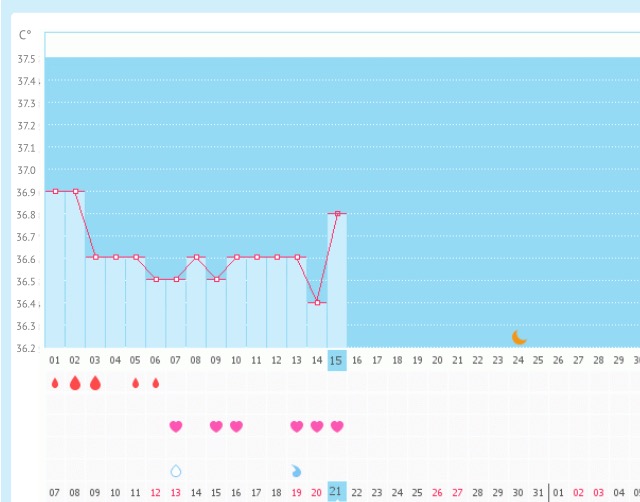Image resolution: width=640 pixels, height=502 pixels.
Task: Select the small blood drop on cycle day 05
Action: [x=136, y=383]
